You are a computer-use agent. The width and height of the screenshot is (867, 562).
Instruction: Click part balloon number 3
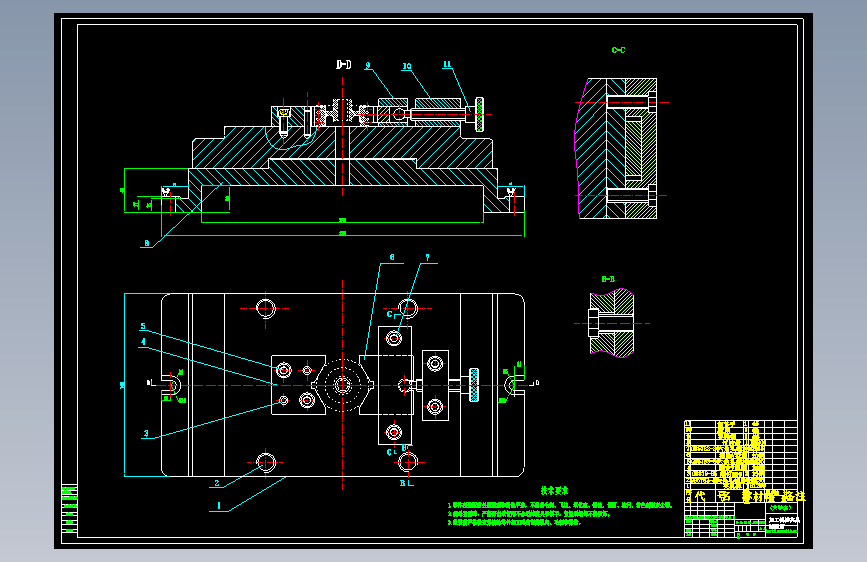point(146,434)
